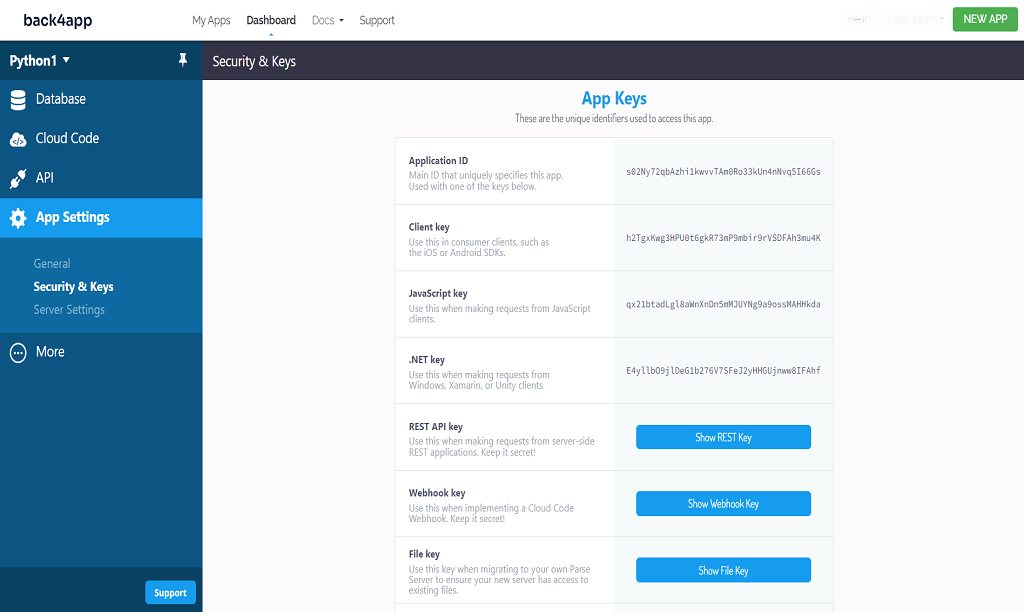
Task: Click the Cloud Code cloud icon
Action: (18, 139)
